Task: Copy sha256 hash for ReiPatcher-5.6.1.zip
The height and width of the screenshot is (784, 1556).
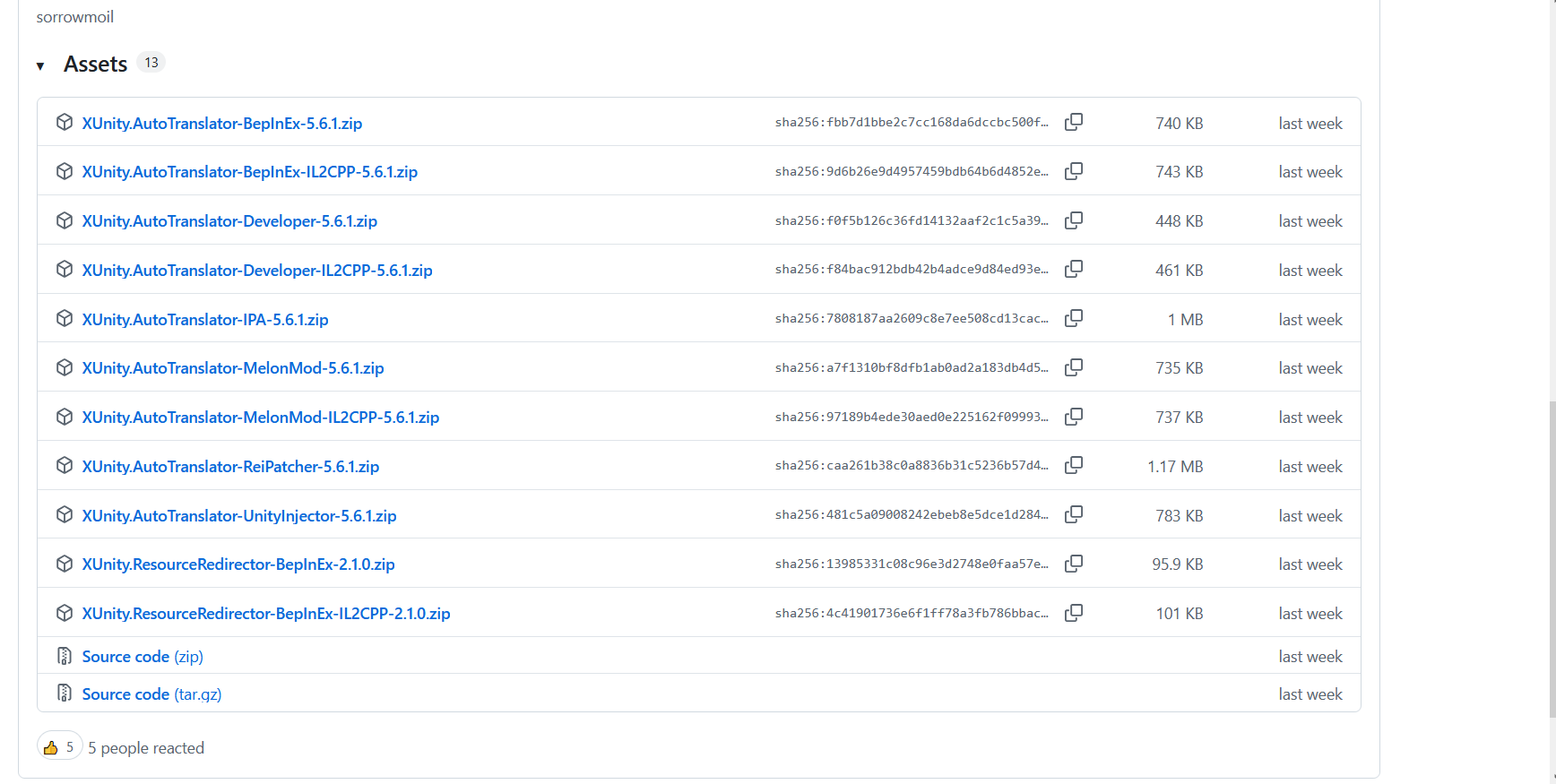Action: 1074,465
